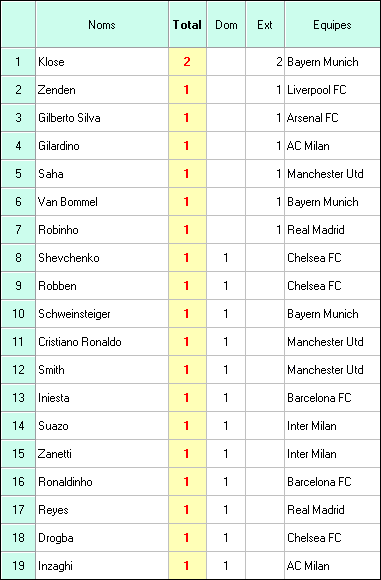Sort by the Total column header
The width and height of the screenshot is (381, 580).
(x=187, y=24)
